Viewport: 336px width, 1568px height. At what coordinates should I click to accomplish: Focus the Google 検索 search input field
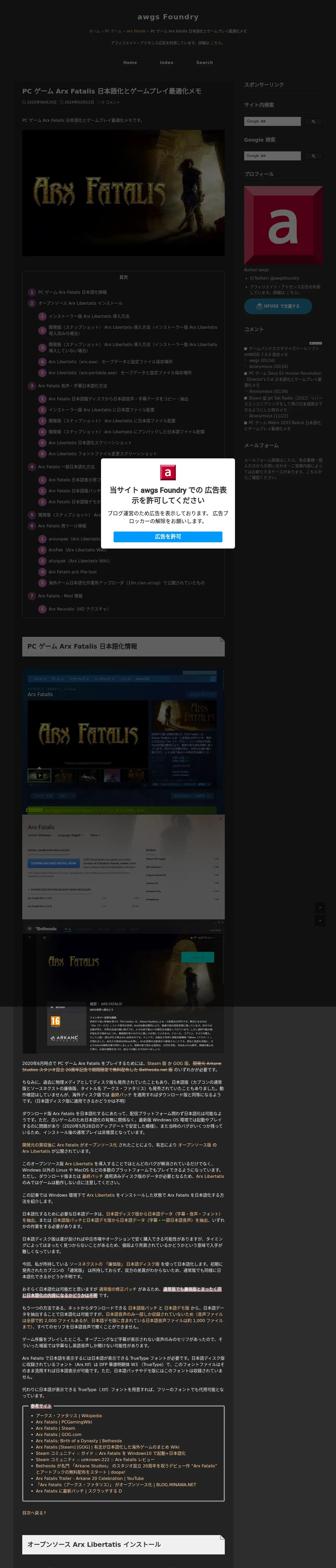tap(273, 156)
